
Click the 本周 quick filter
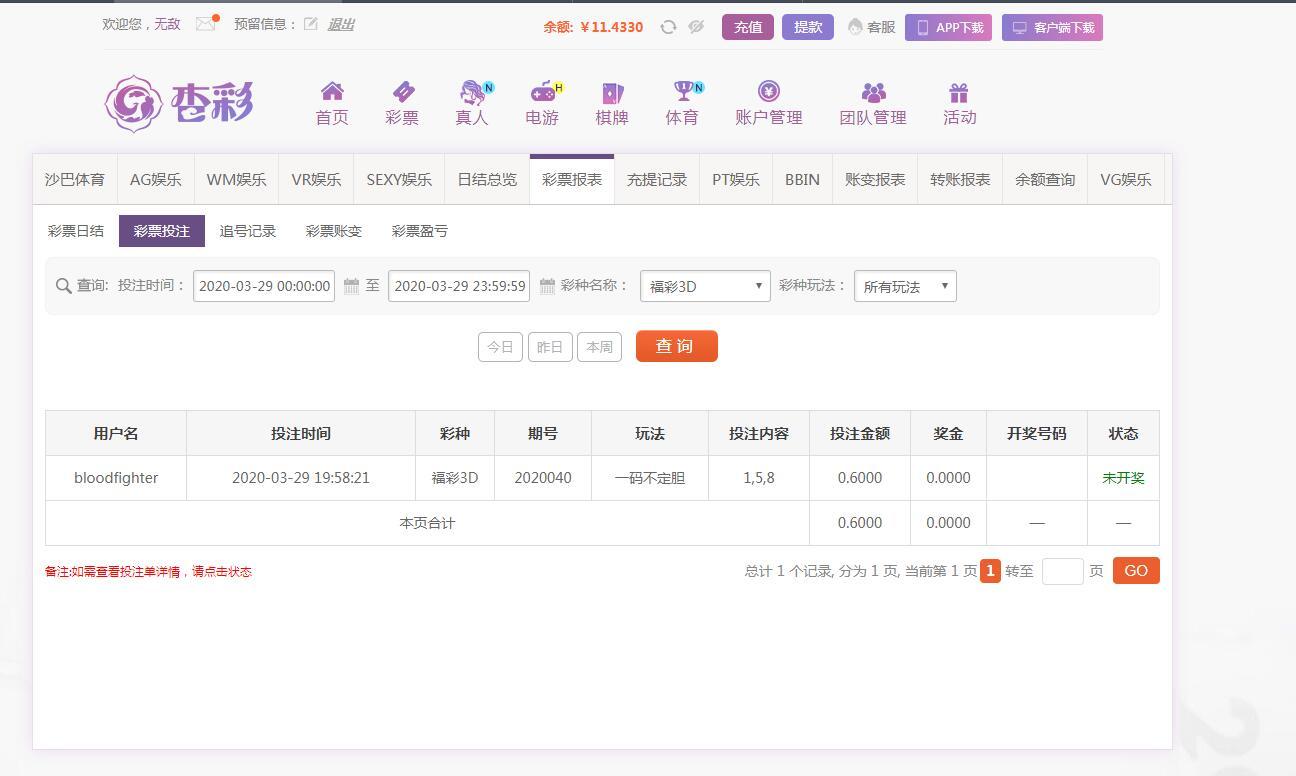(600, 347)
